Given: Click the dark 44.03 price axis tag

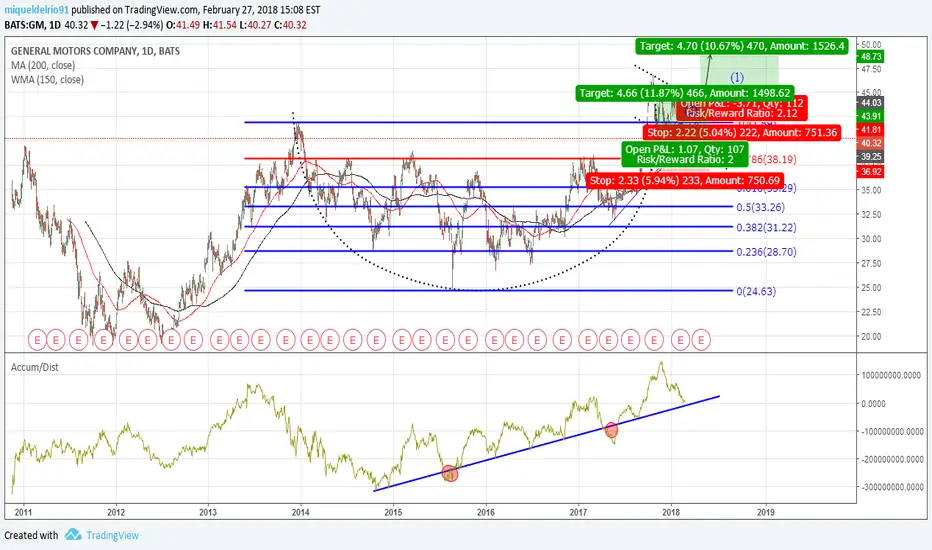Looking at the screenshot, I should [x=871, y=103].
